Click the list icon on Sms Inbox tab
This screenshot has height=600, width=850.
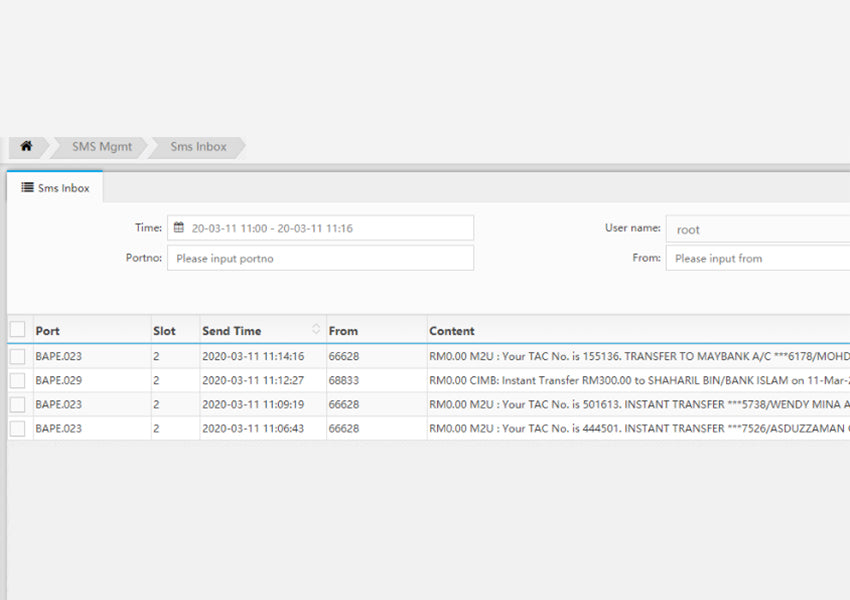[27, 188]
